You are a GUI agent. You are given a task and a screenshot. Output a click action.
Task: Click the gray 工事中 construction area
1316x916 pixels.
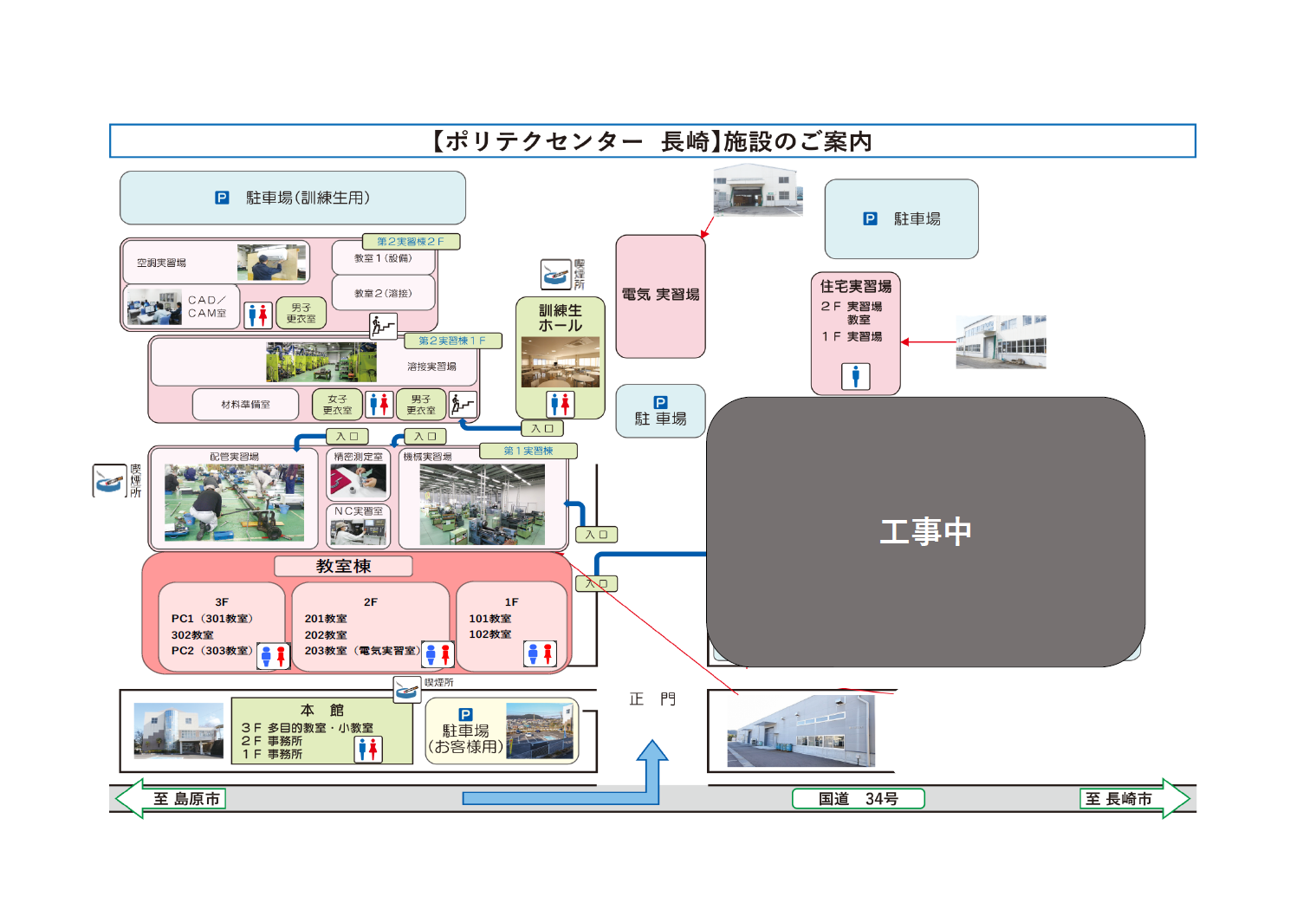pos(925,531)
